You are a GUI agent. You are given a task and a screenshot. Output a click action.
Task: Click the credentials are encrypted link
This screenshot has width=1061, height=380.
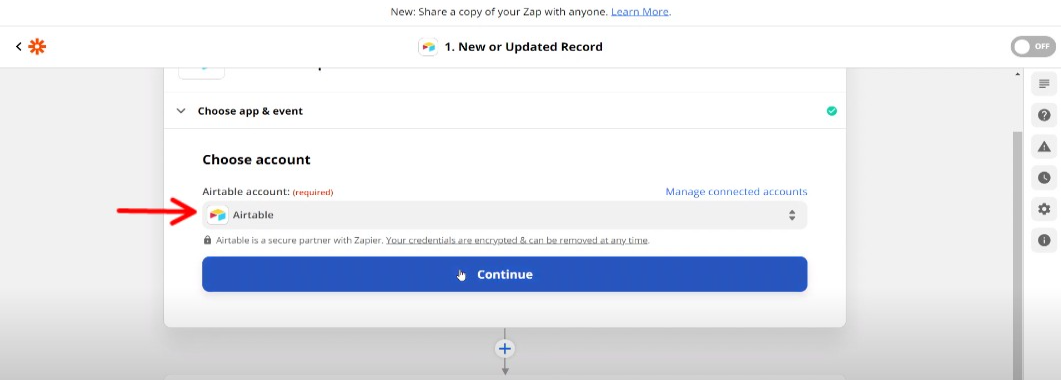coord(517,240)
